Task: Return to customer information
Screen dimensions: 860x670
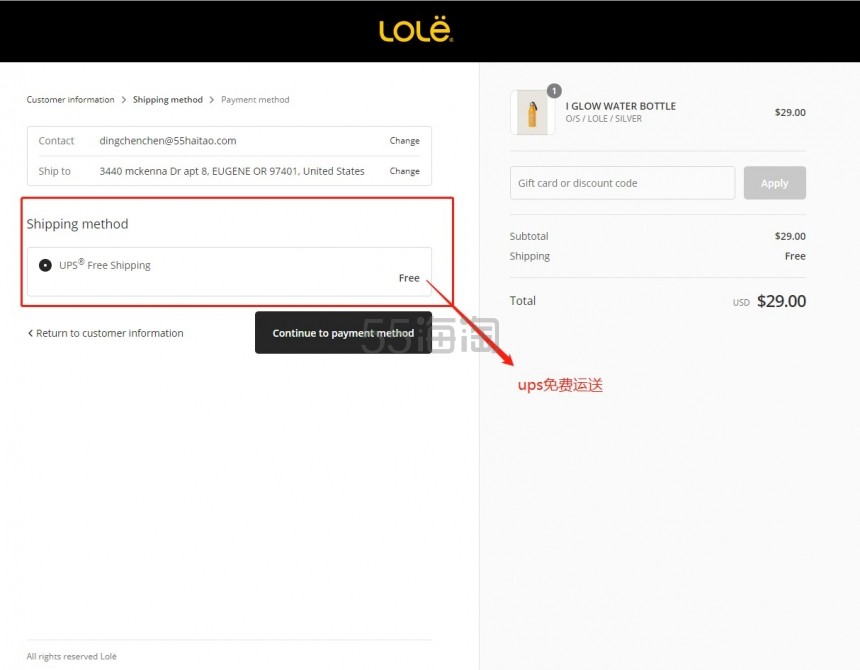Action: [x=105, y=333]
